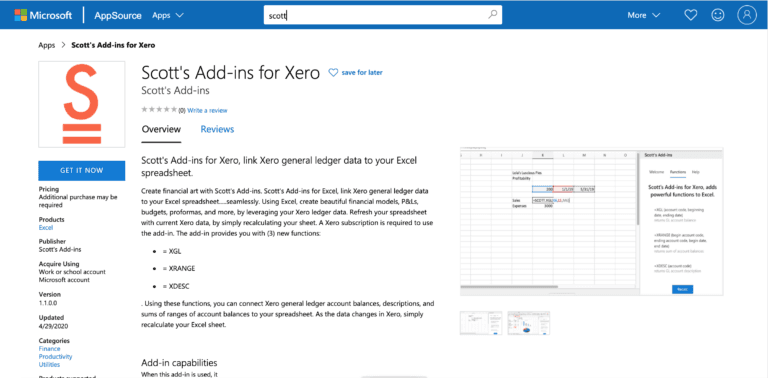This screenshot has height=378, width=768.
Task: Click the orange S app logo
Action: [82, 104]
